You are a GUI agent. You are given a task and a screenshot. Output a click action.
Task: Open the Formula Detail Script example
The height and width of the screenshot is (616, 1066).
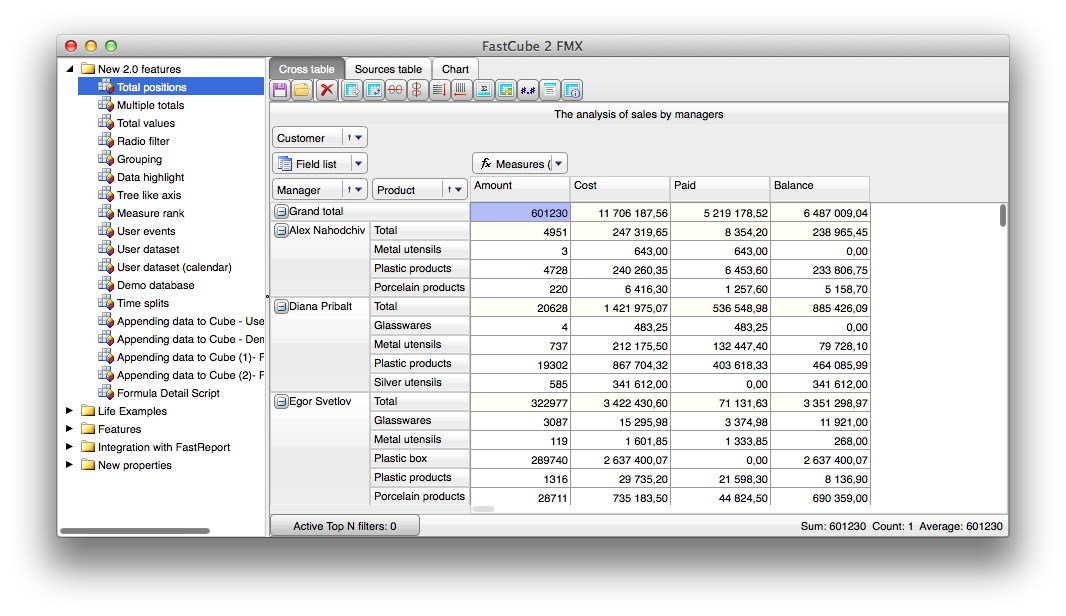[x=168, y=393]
